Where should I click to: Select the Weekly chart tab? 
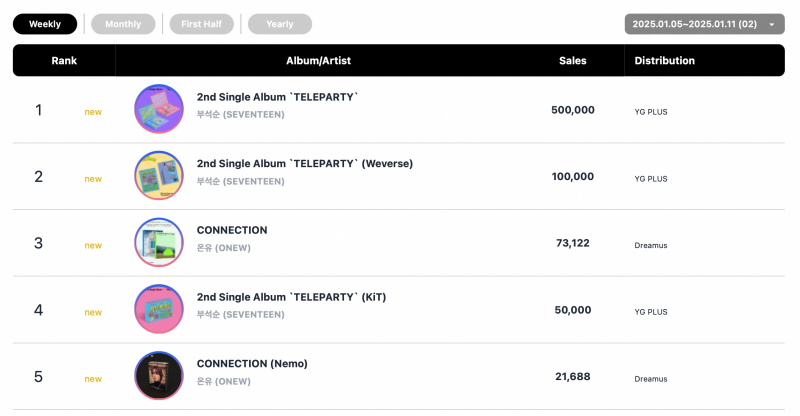45,24
